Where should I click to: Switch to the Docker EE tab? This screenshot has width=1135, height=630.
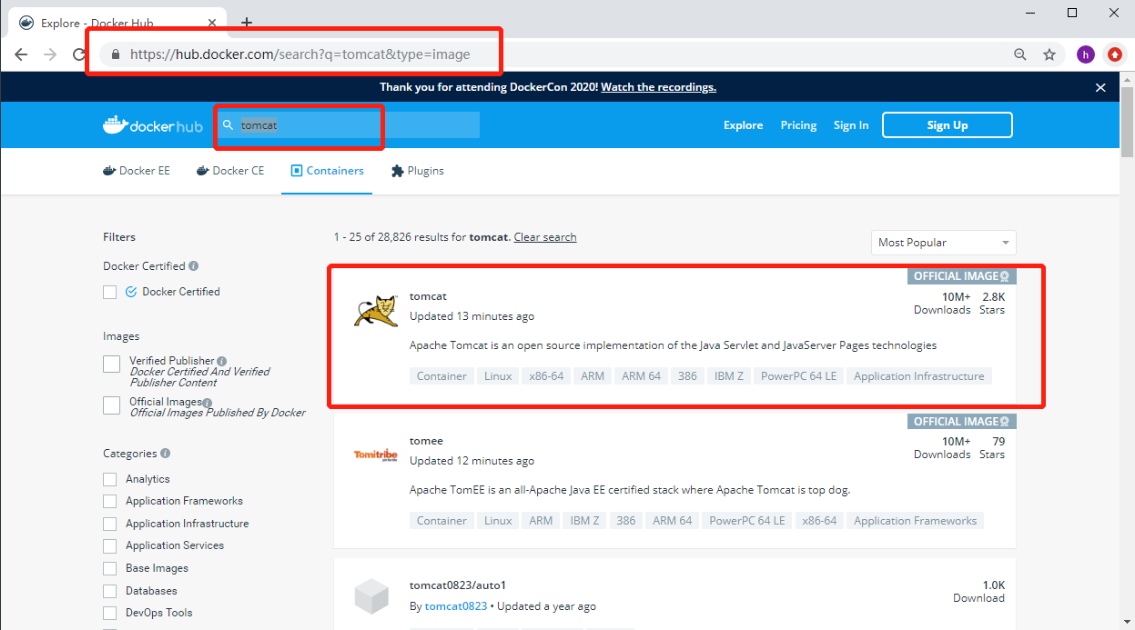[136, 171]
